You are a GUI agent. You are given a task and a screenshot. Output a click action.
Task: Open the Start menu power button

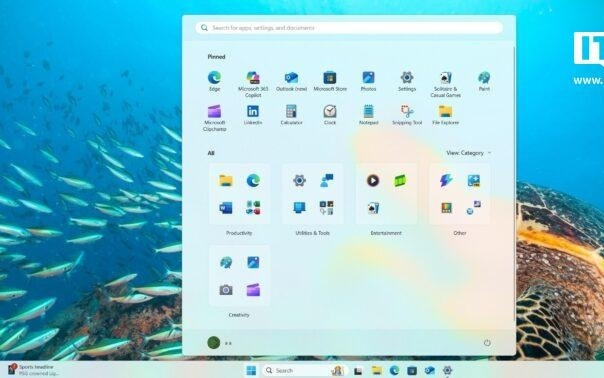(487, 343)
